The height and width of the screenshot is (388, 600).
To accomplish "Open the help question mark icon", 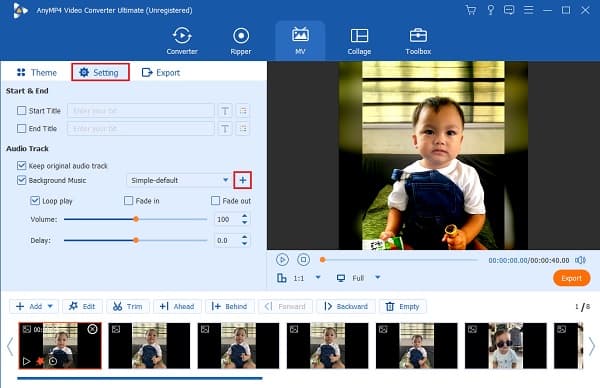I will [490, 10].
